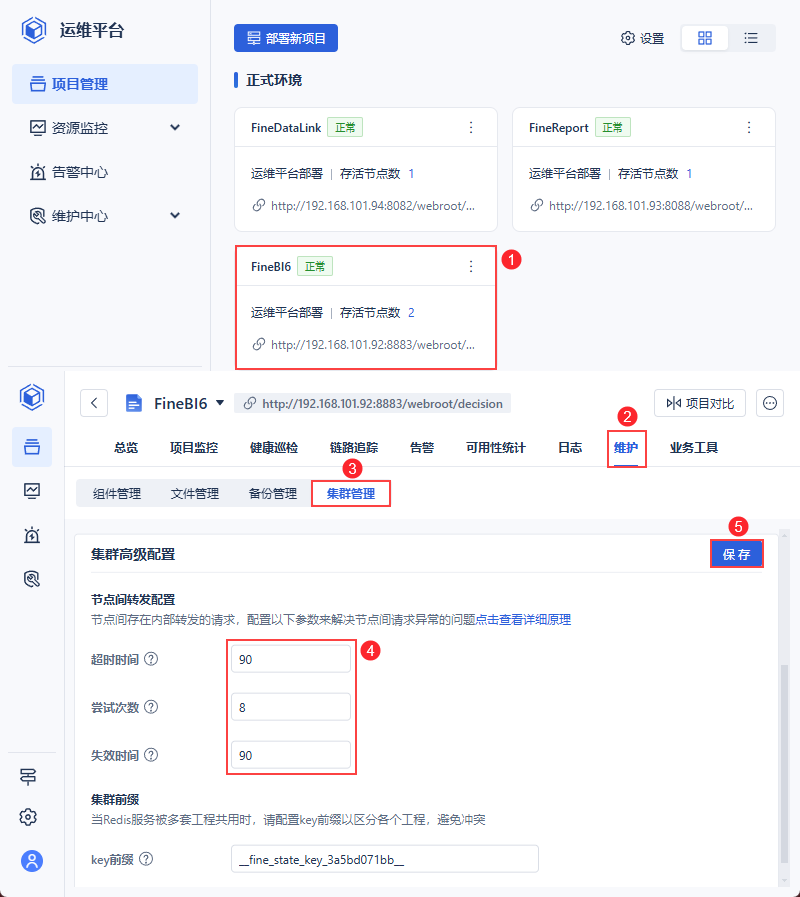Switch to the 总览 tab
Viewport: 800px width, 897px height.
point(126,448)
